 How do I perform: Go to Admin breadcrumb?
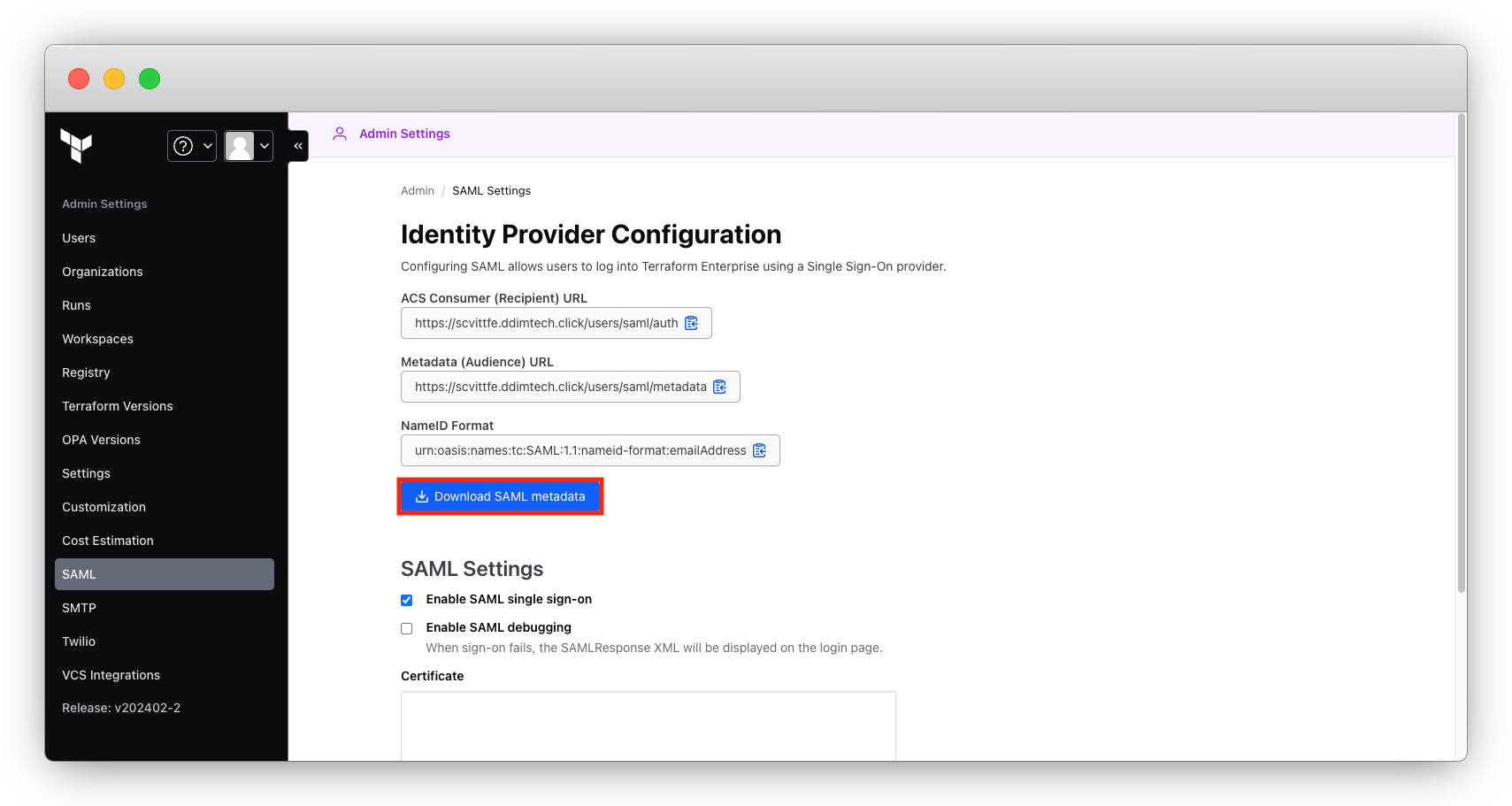[x=418, y=190]
